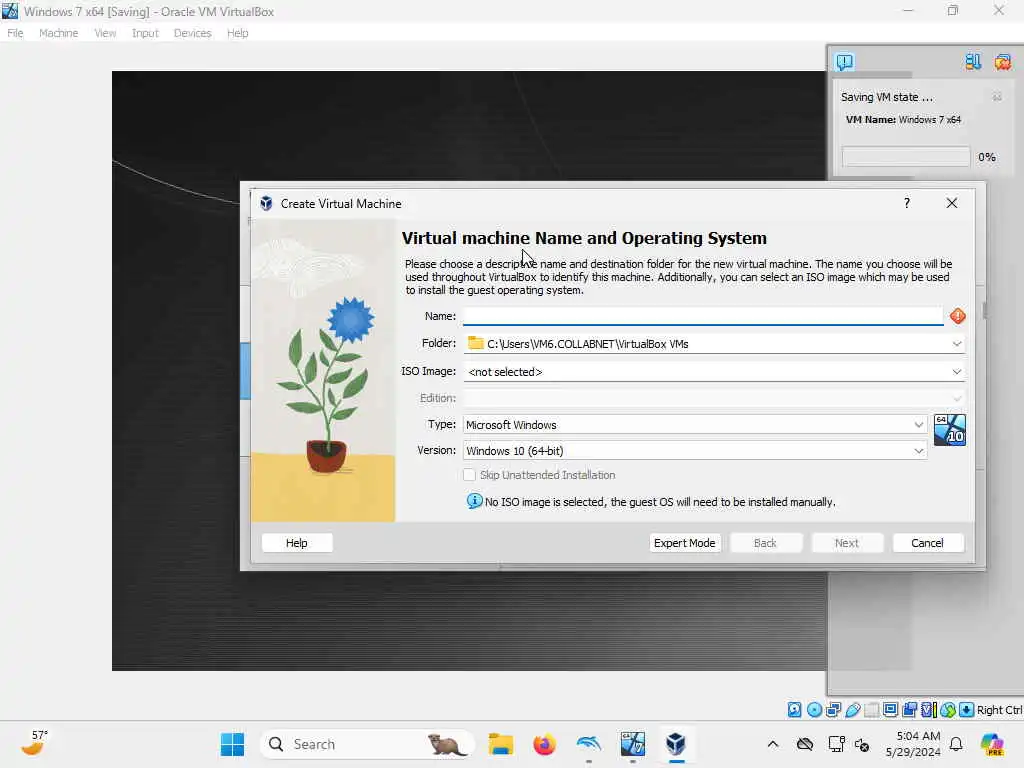1024x768 pixels.
Task: Open the clock and date 5:04 AM
Action: [x=912, y=744]
